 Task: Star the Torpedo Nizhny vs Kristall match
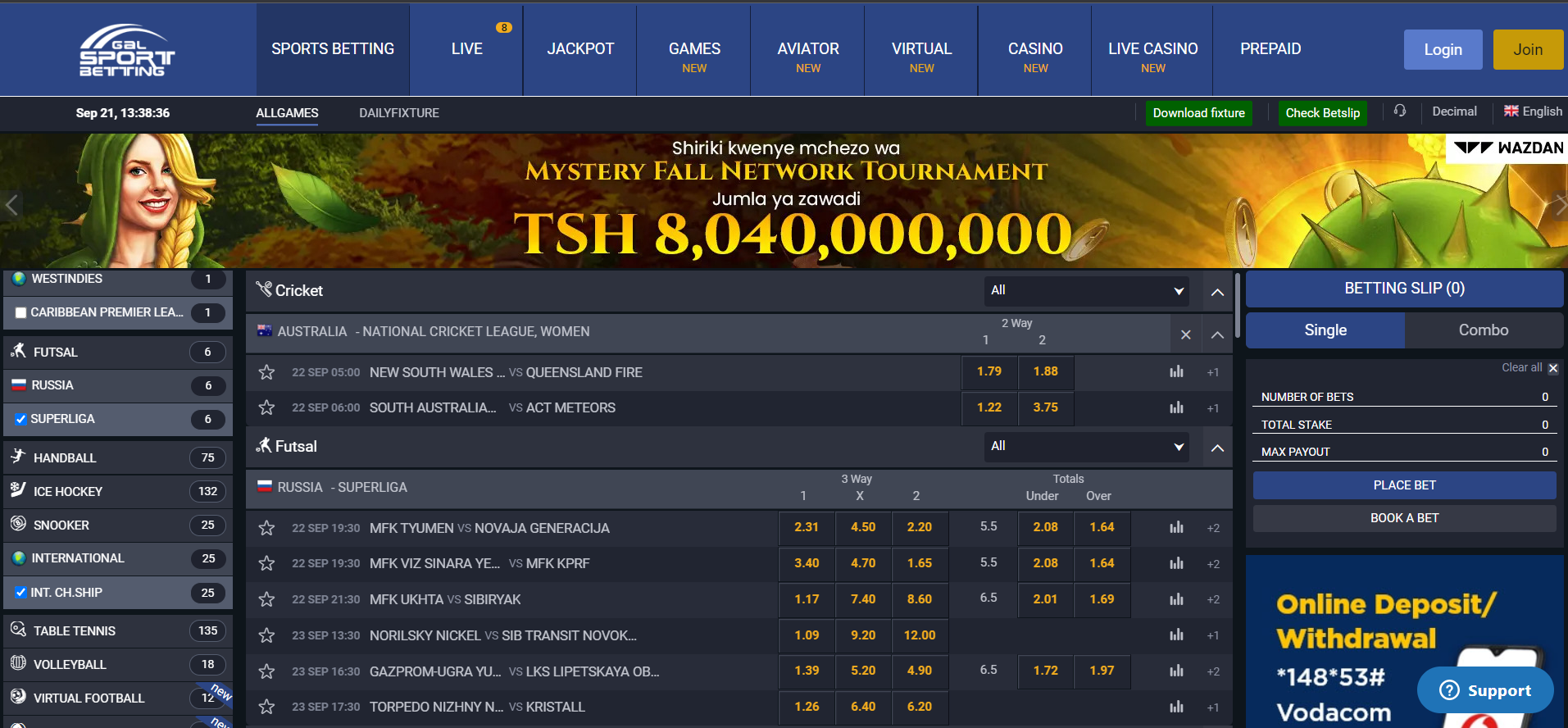266,707
